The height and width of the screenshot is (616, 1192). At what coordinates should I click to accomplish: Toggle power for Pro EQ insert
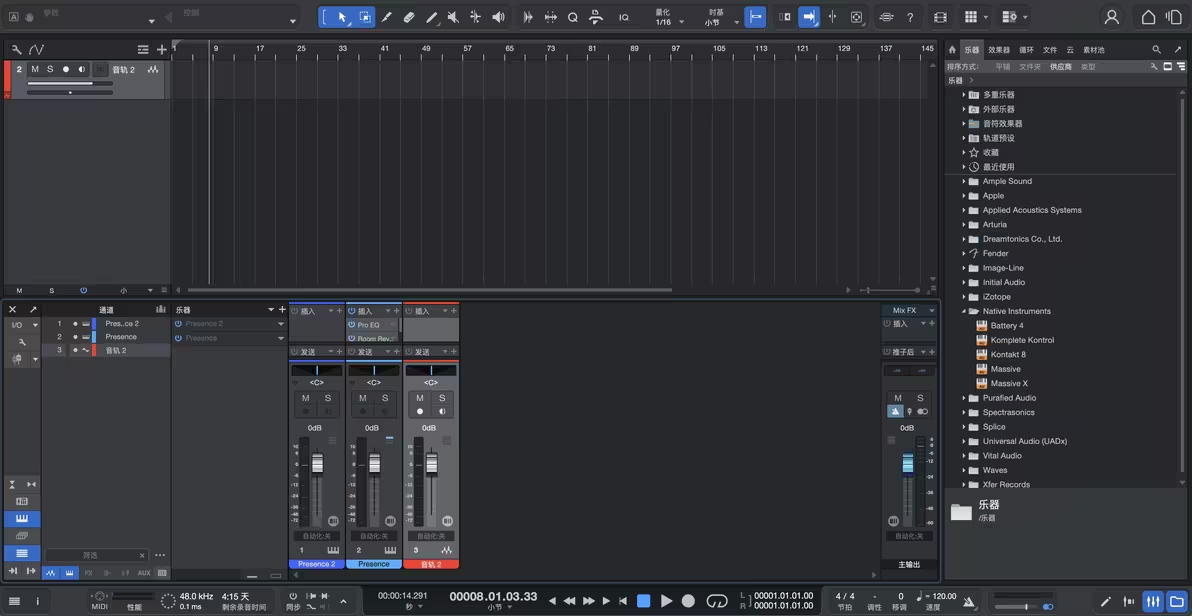pos(352,325)
